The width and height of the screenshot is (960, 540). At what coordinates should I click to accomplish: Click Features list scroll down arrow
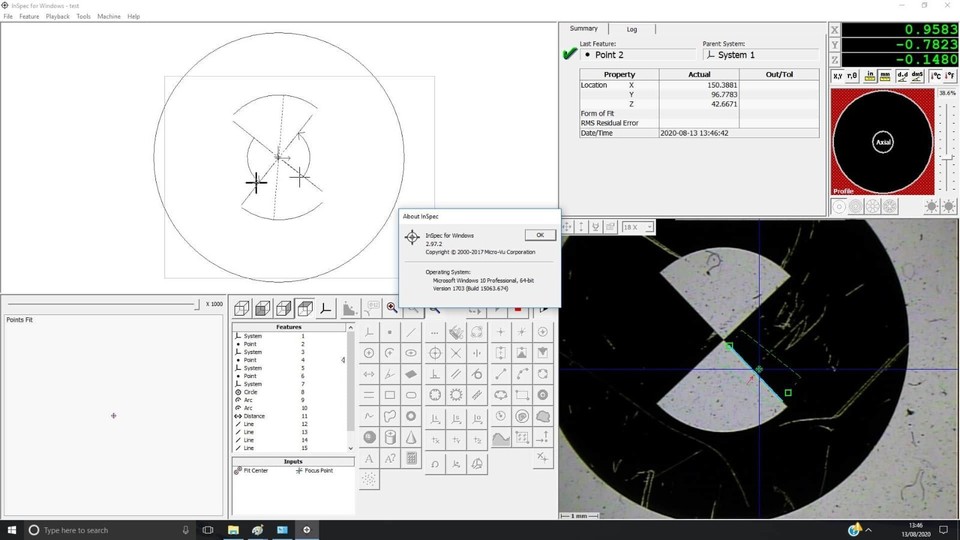click(351, 448)
